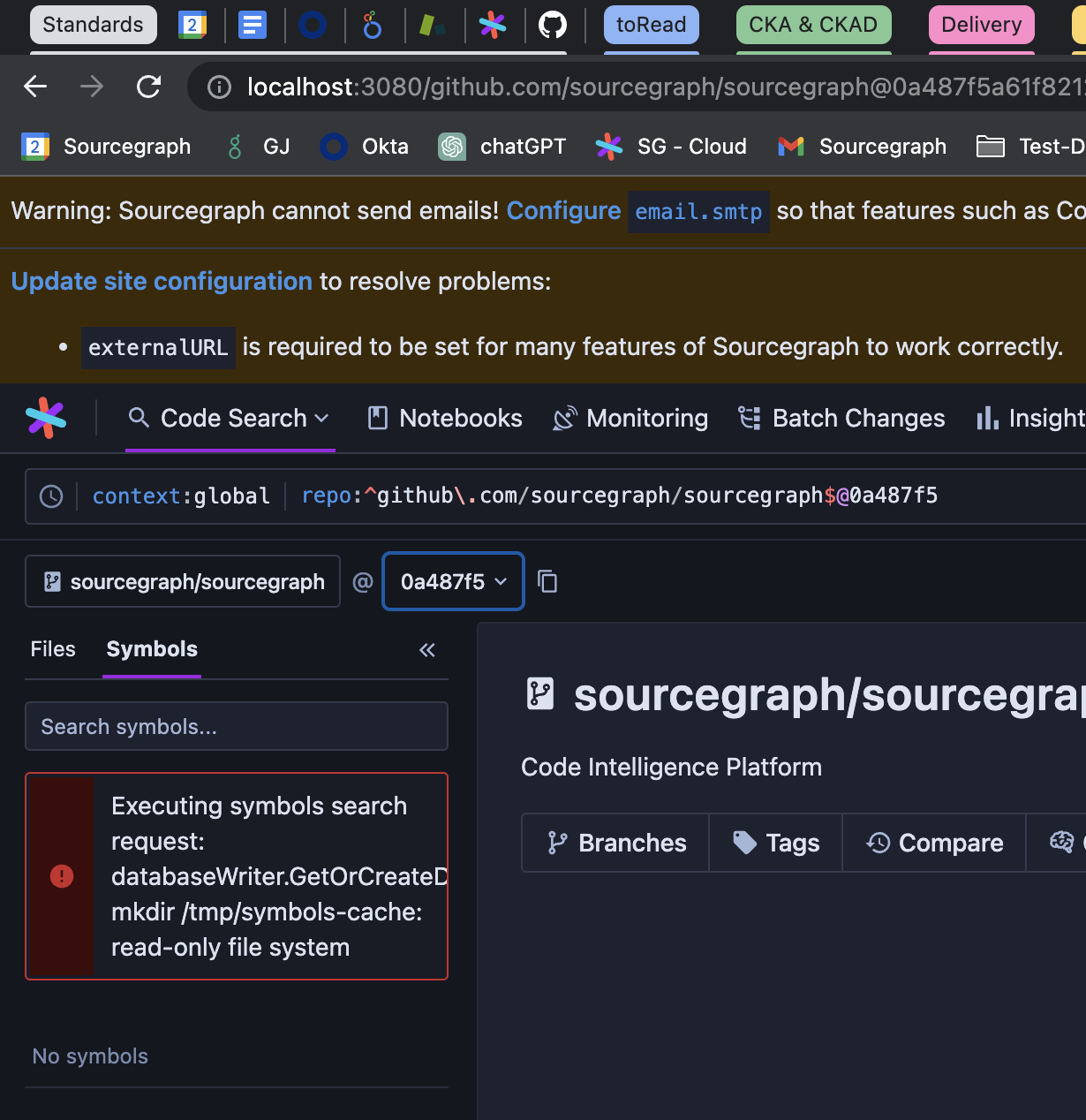The image size is (1086, 1120).
Task: Focus the Search symbols field
Action: pos(237,726)
